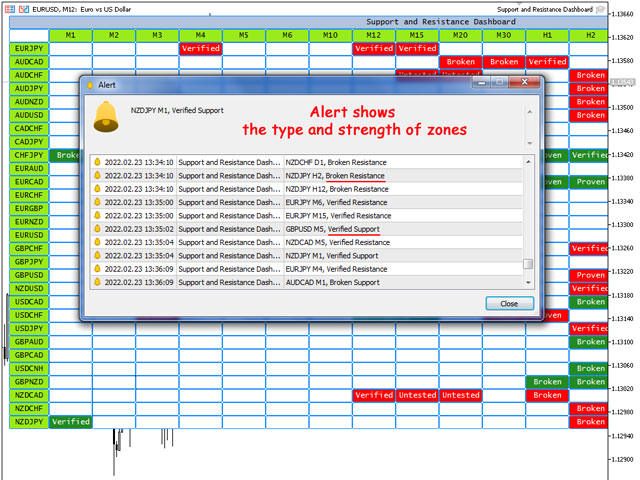Viewport: 640px width, 480px height.
Task: Click the bell icon in the Alert title bar
Action: [x=90, y=85]
